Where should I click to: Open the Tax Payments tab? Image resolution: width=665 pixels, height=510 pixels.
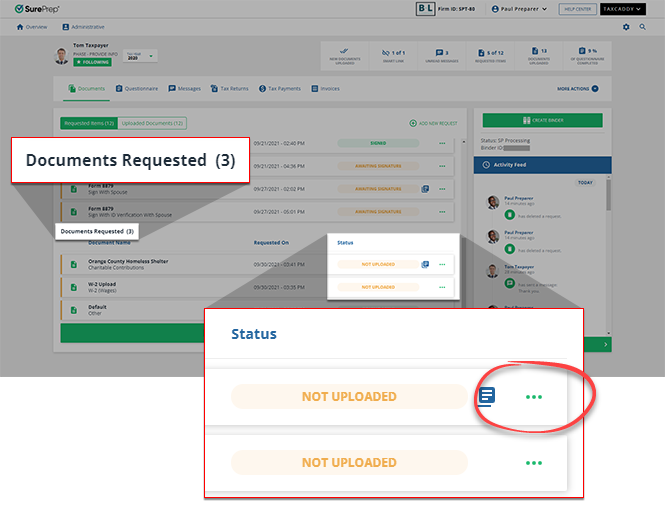(x=280, y=89)
